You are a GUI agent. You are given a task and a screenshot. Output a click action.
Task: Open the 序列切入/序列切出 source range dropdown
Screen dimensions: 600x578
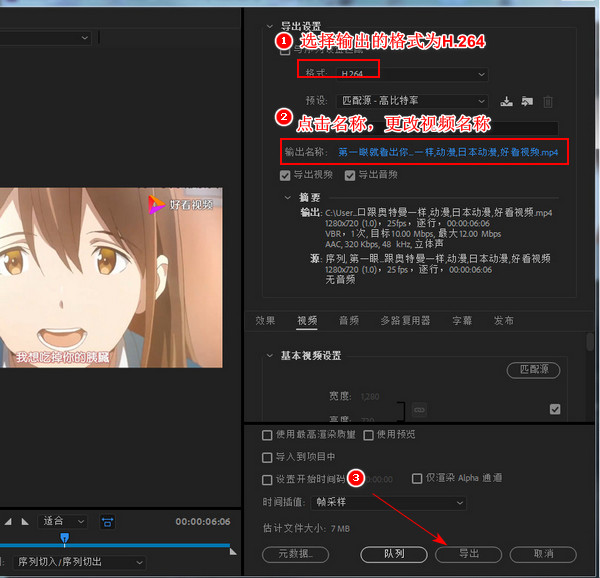click(x=80, y=562)
